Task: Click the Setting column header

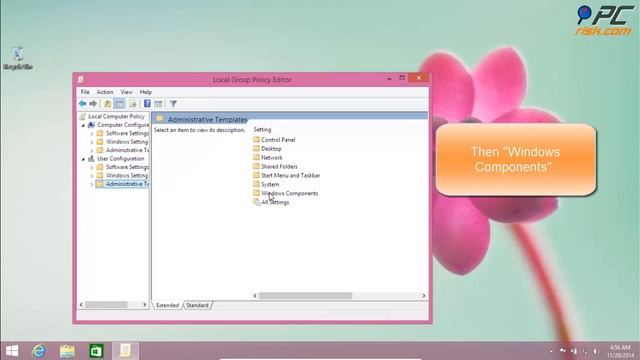Action: (x=262, y=129)
